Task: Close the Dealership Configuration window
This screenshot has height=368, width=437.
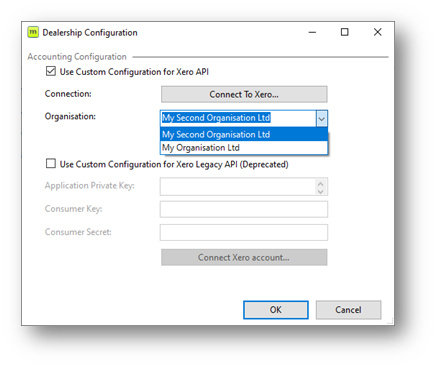Action: (x=377, y=32)
